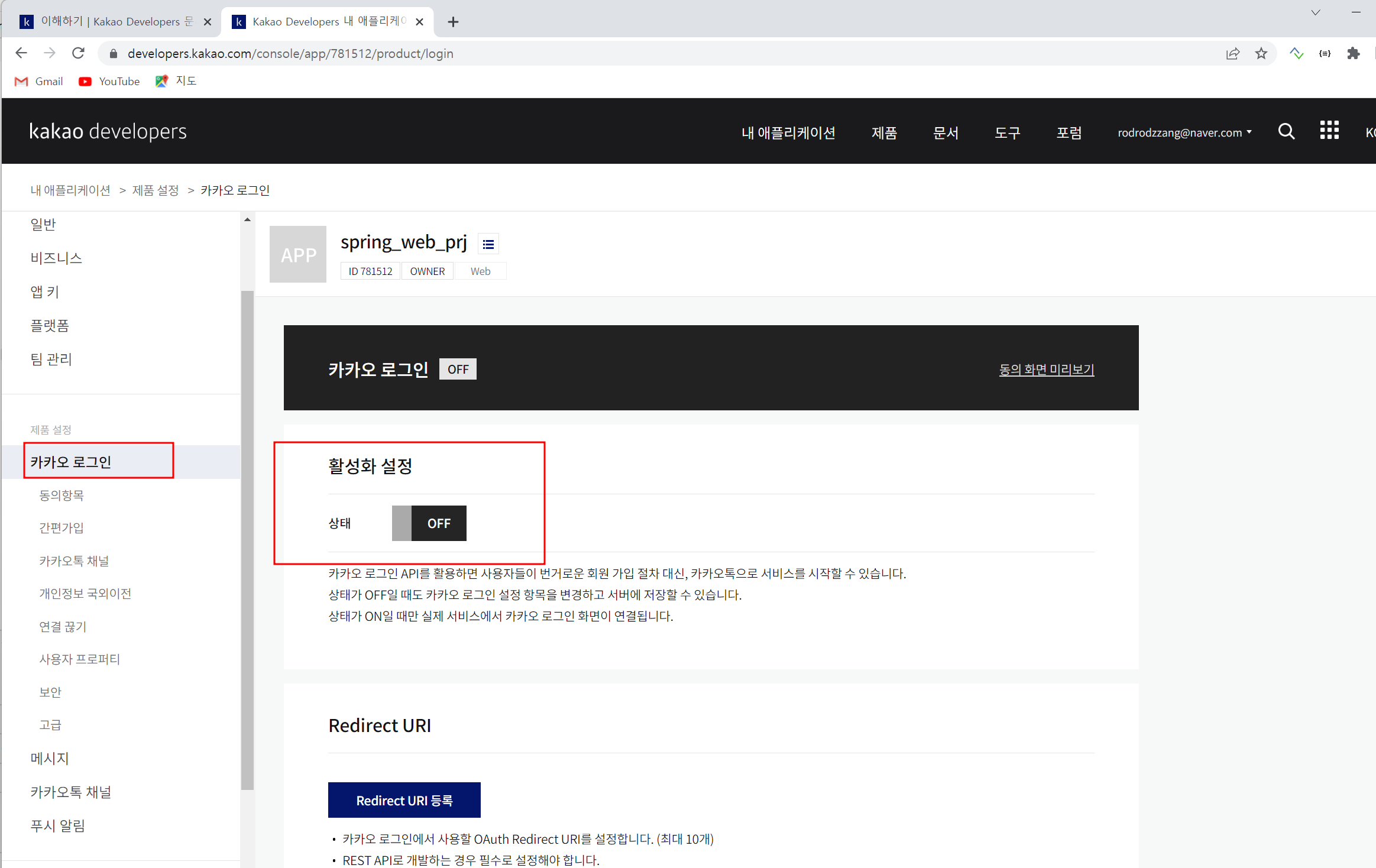Image resolution: width=1376 pixels, height=868 pixels.
Task: Click the spring_web_prj app title
Action: pyautogui.click(x=404, y=242)
